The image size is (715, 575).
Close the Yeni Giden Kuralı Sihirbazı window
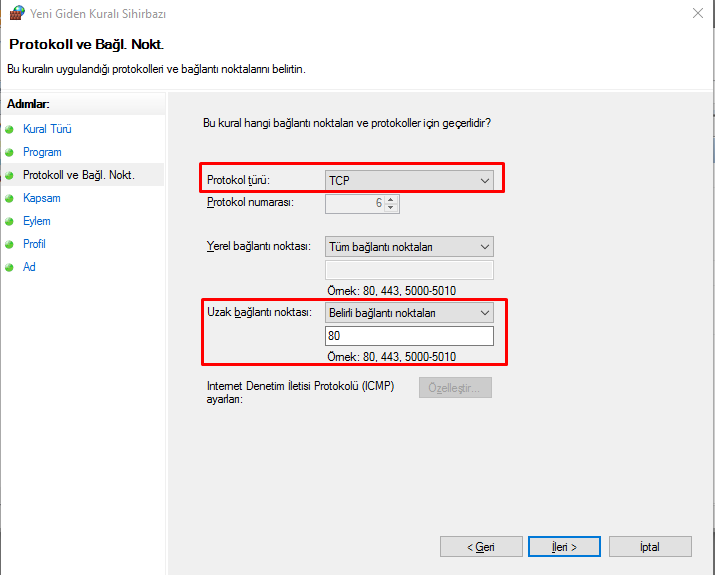tap(696, 14)
